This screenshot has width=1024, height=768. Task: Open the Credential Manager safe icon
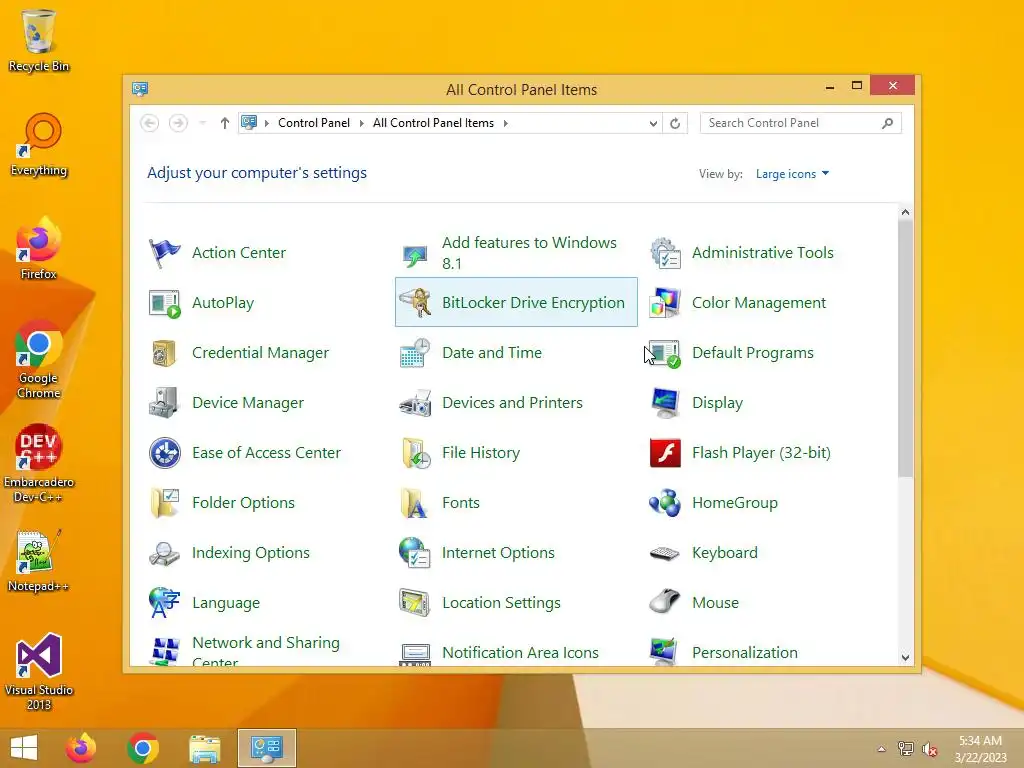pyautogui.click(x=165, y=353)
